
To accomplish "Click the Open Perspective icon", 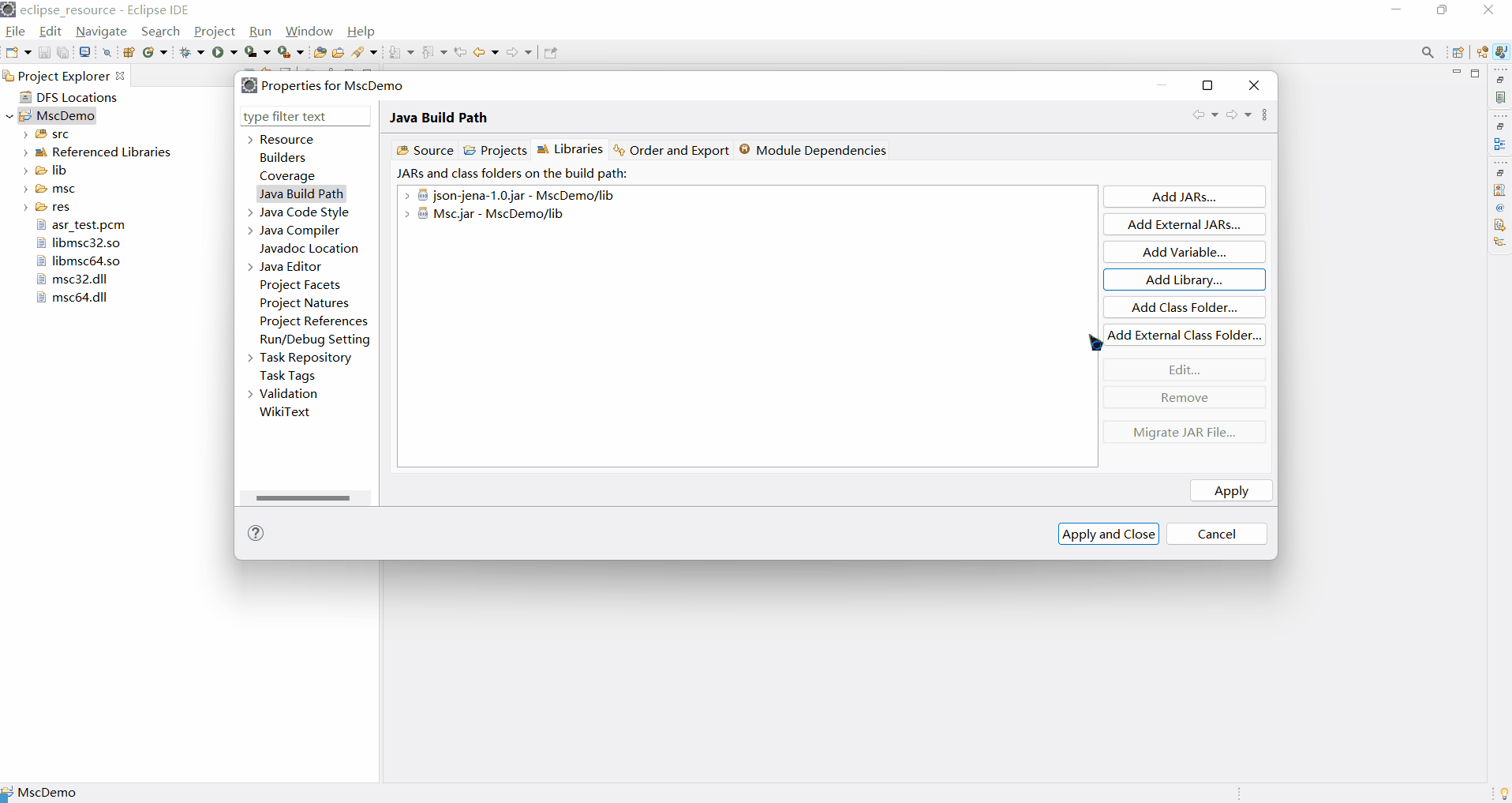I will coord(1458,52).
